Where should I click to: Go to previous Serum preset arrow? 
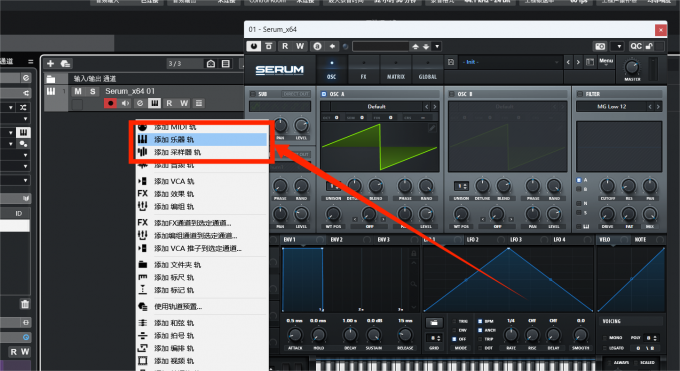[568, 62]
